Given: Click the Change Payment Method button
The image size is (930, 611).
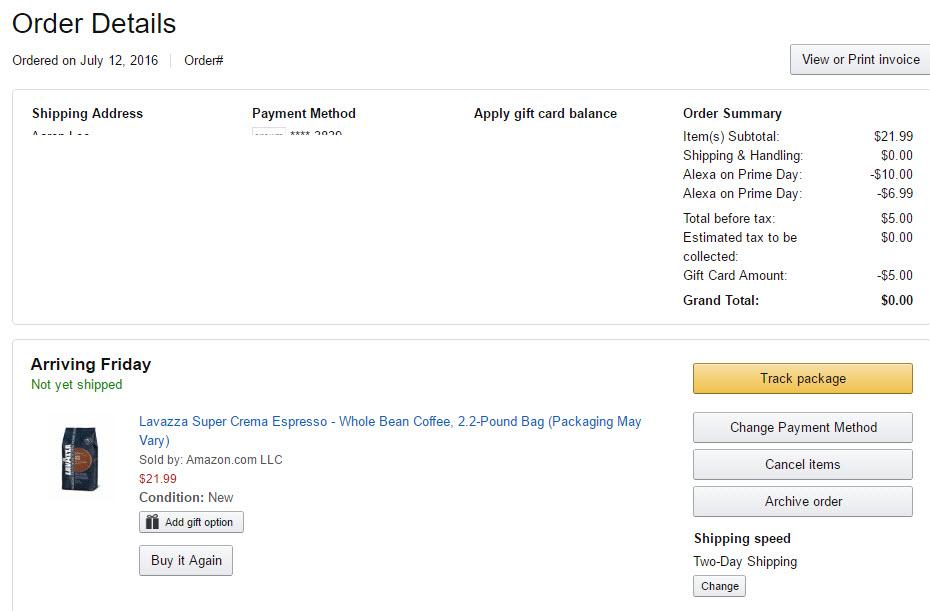Looking at the screenshot, I should (802, 427).
